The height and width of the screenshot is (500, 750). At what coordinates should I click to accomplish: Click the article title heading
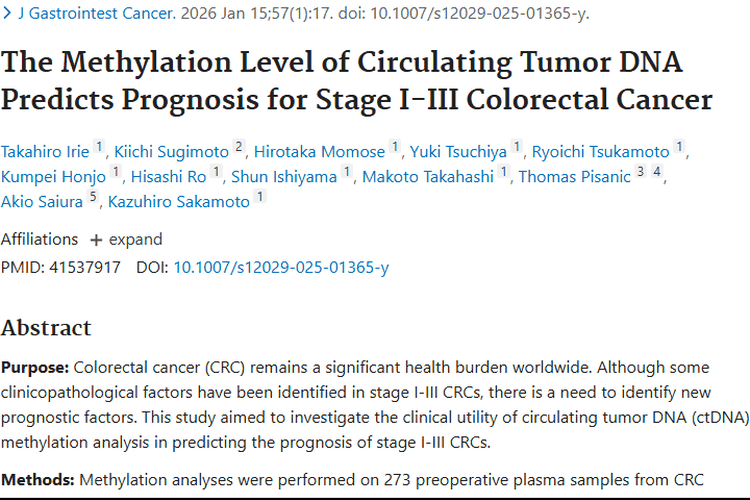(356, 81)
